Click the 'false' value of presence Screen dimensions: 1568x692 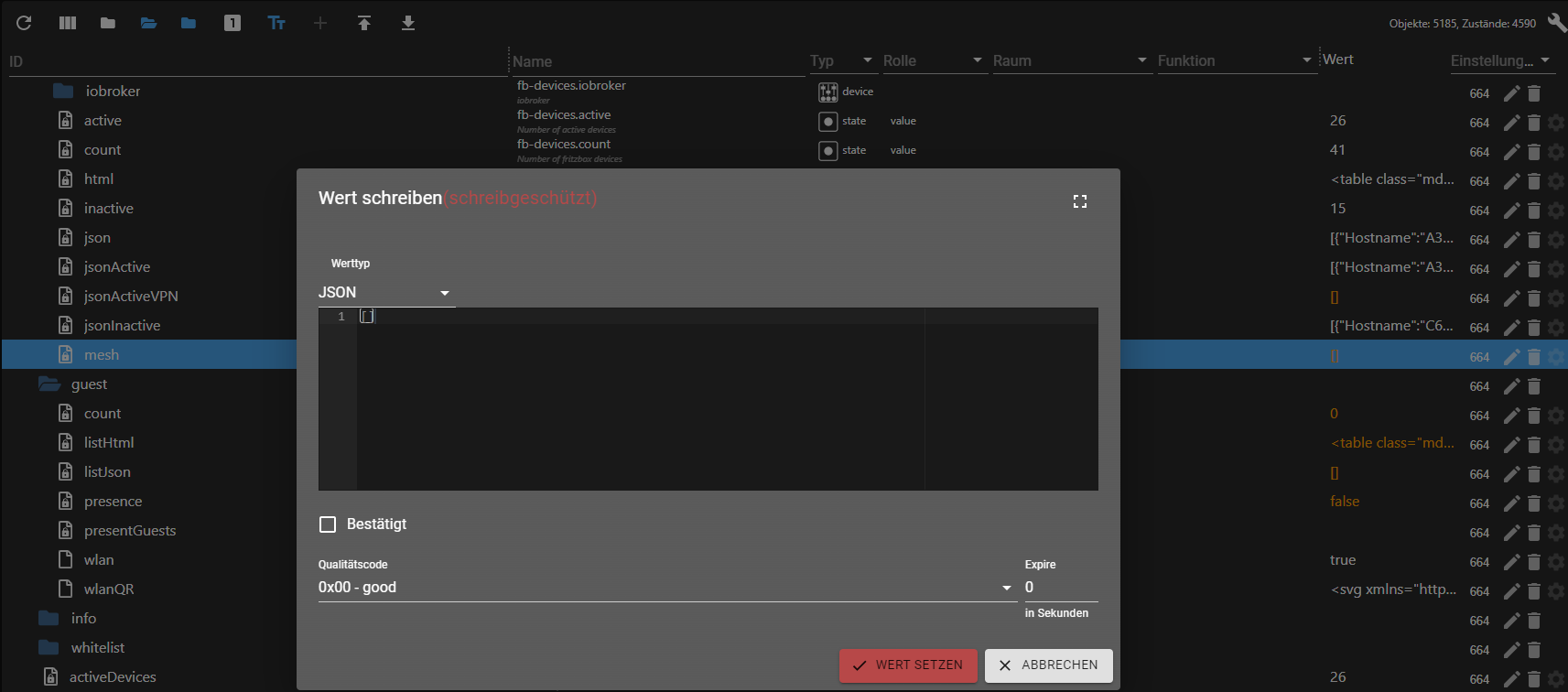(1345, 502)
